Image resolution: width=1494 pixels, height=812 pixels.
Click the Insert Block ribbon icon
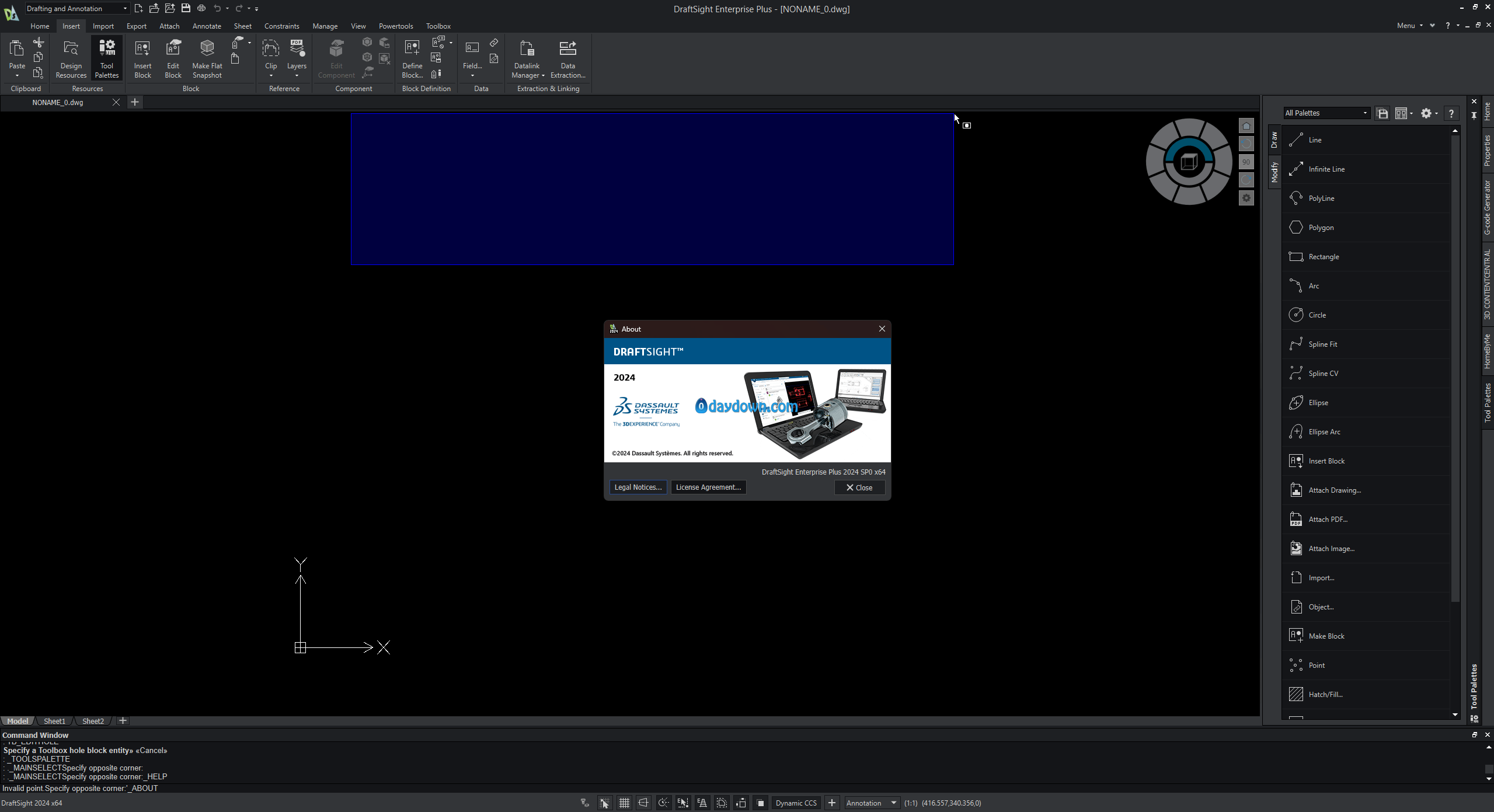tap(142, 57)
